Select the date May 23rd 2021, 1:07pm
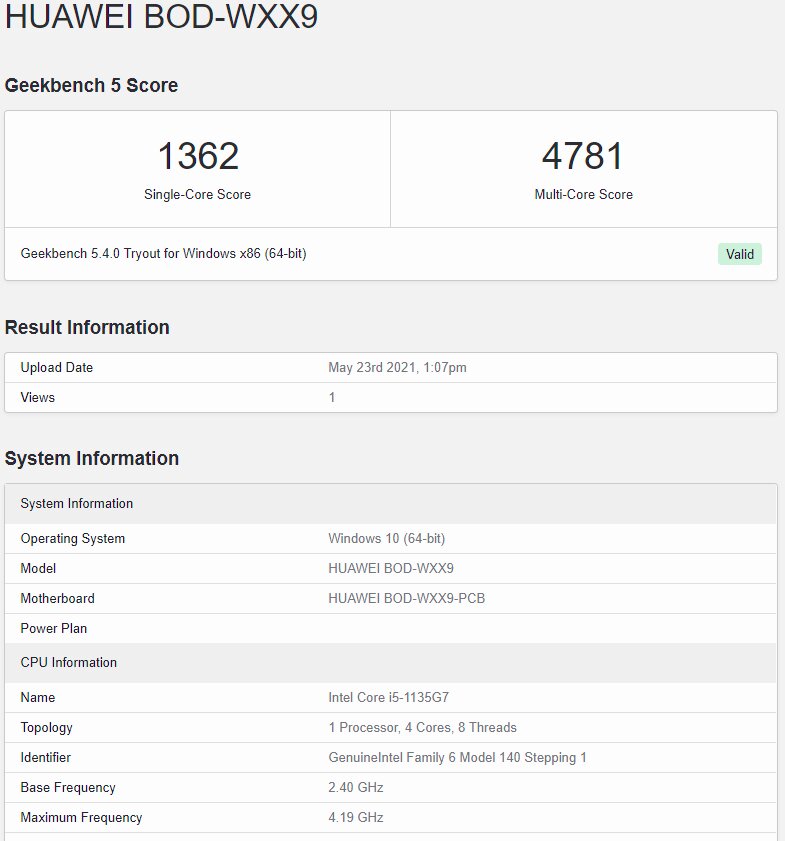 click(397, 367)
